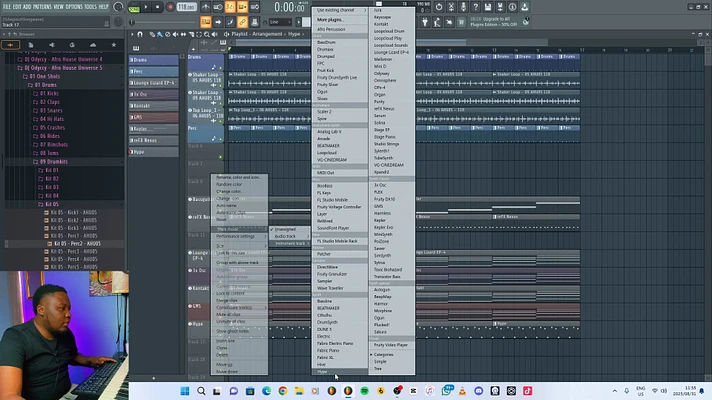
Task: Click the tempo field showing 118
Action: tap(186, 7)
